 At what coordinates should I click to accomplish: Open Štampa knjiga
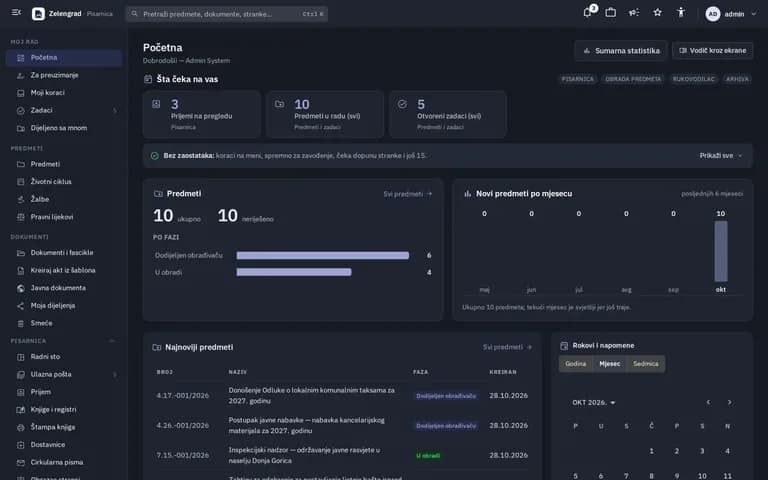64,427
